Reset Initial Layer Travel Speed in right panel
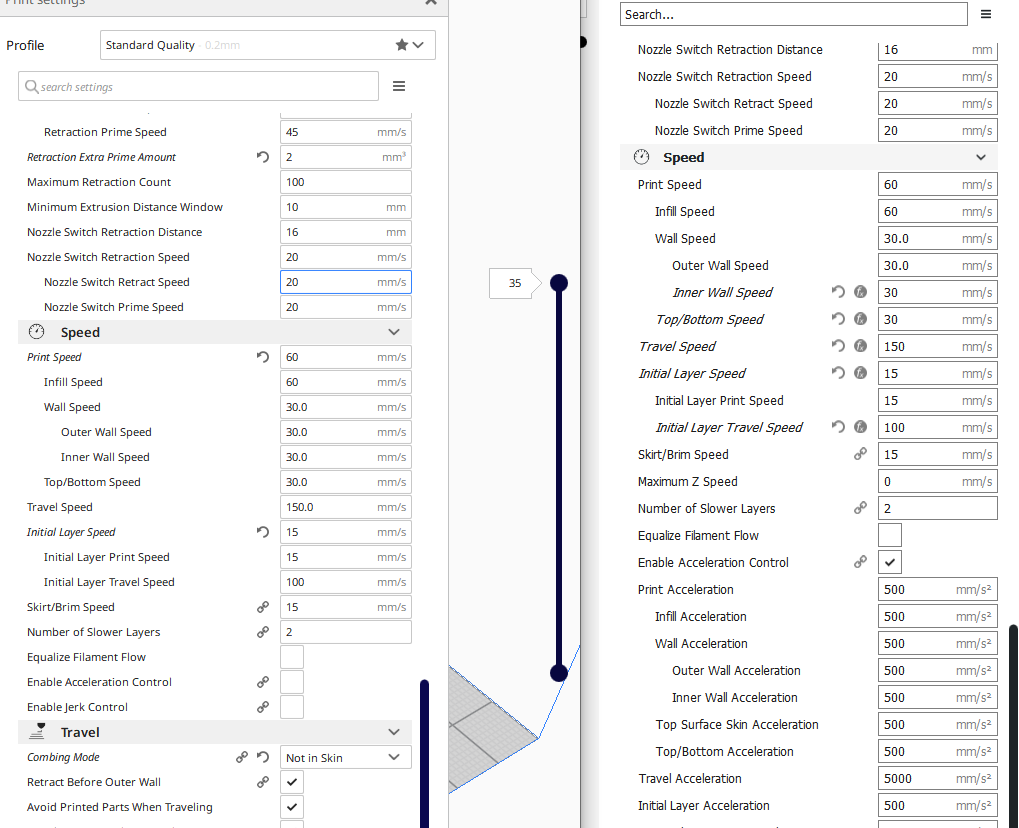 pos(838,427)
